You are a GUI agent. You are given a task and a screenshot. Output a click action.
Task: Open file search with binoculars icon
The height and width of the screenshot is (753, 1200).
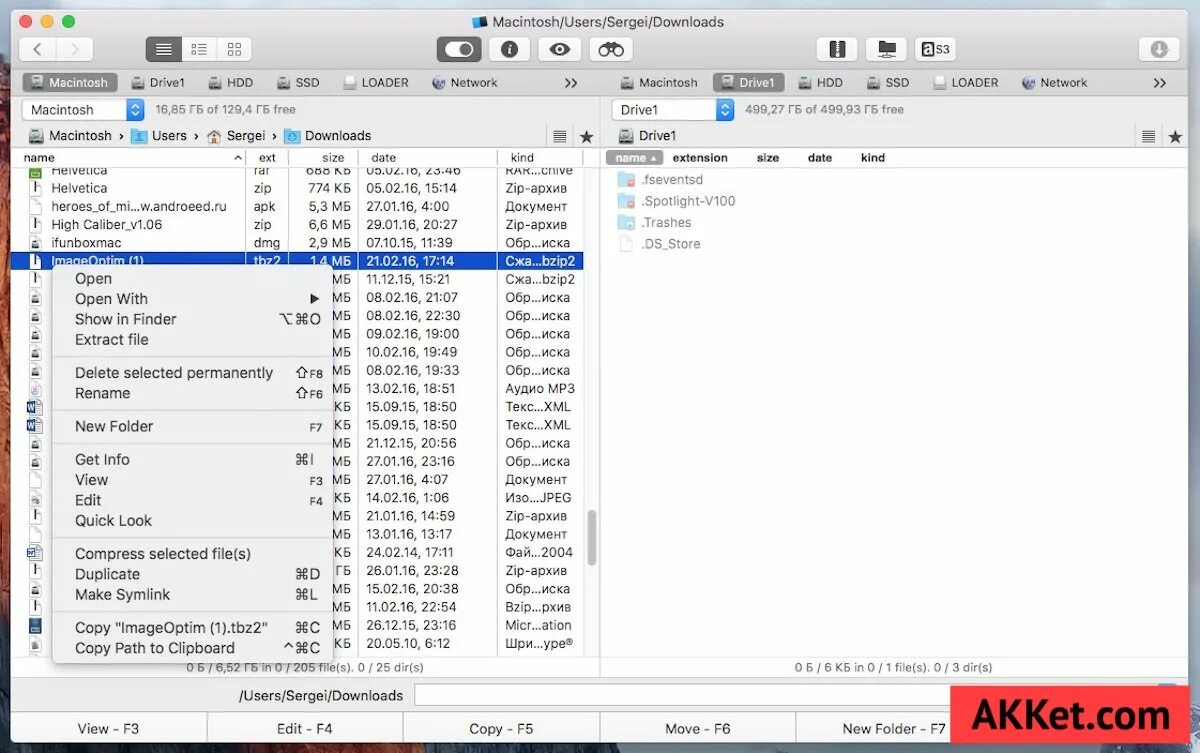point(610,48)
